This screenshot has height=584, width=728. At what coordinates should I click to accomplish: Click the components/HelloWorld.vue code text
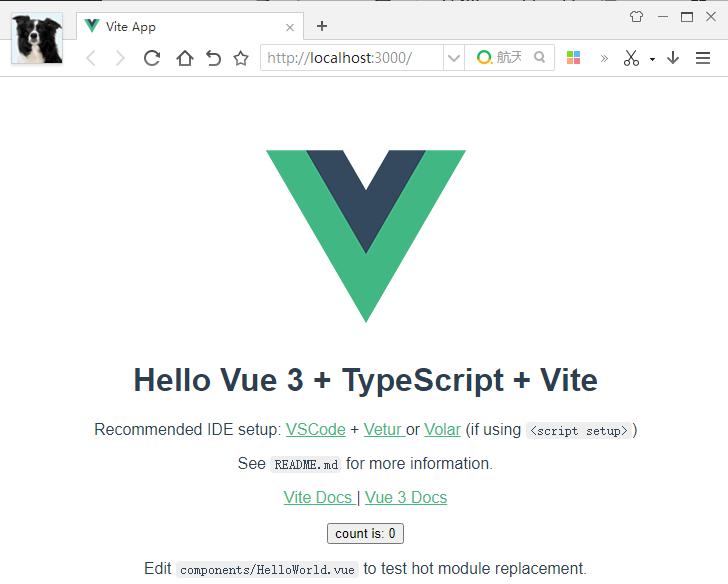click(267, 570)
